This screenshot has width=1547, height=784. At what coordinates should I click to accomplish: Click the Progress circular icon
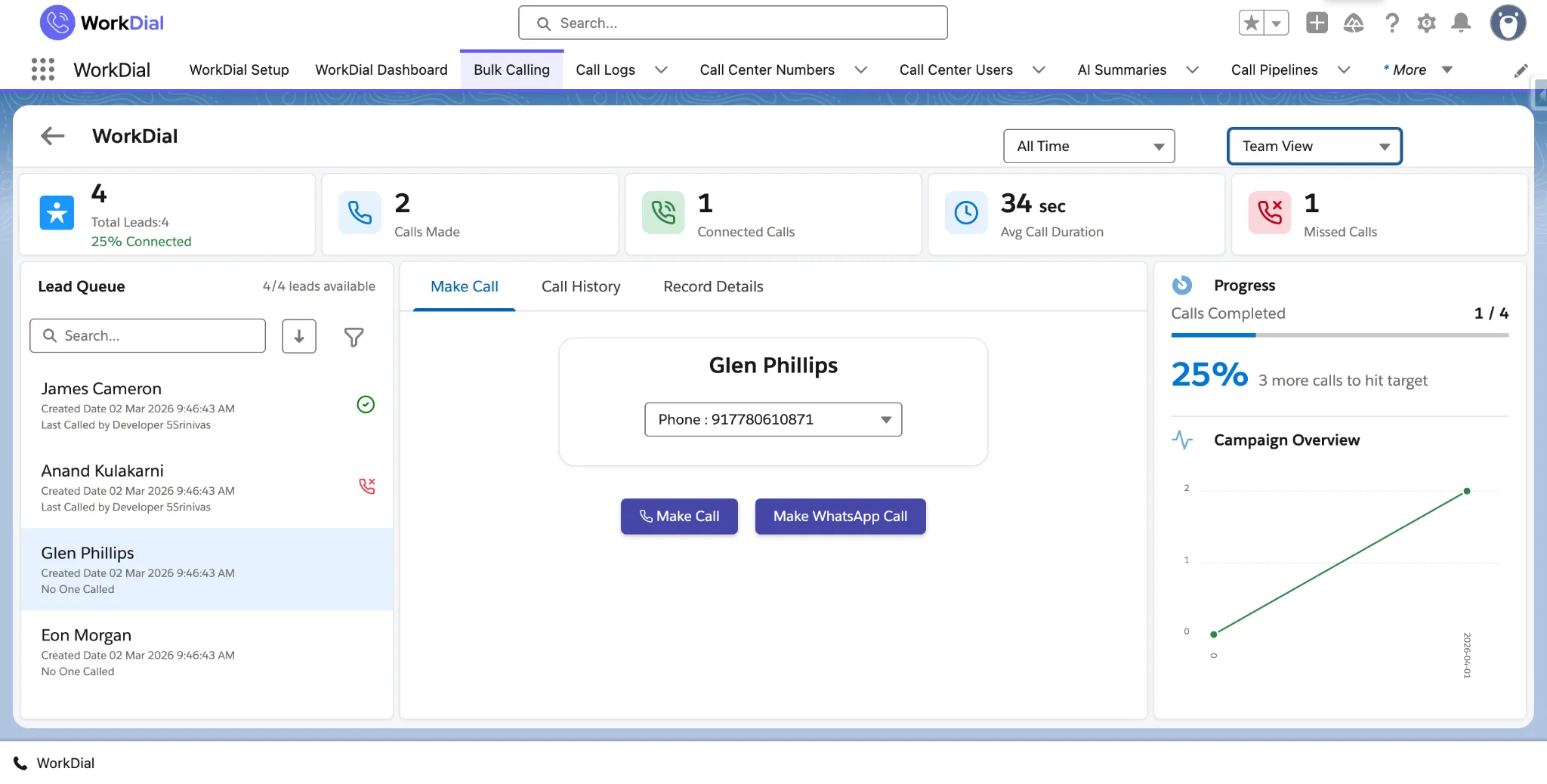(1182, 286)
